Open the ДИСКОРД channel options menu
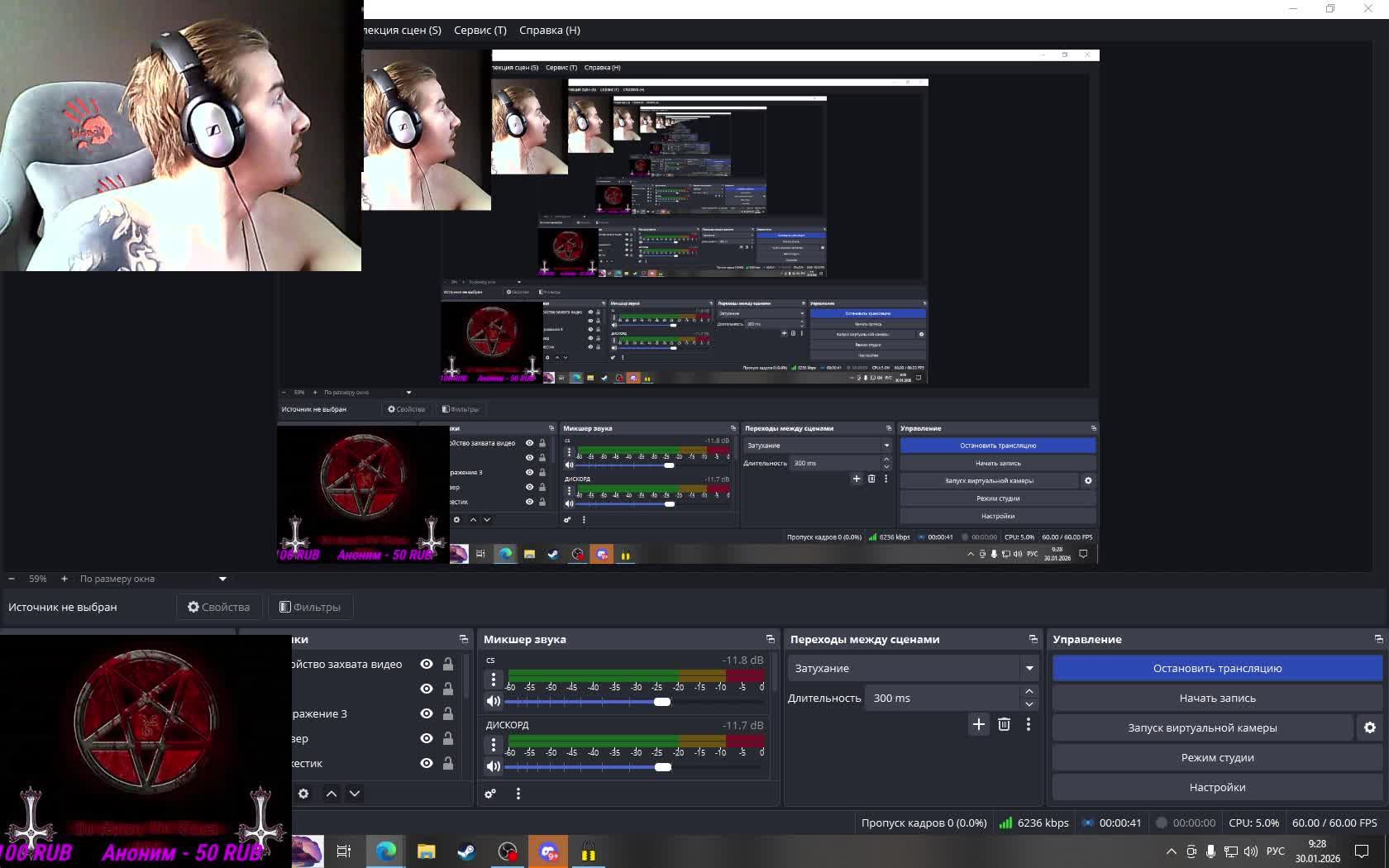The width and height of the screenshot is (1389, 868). click(x=493, y=744)
